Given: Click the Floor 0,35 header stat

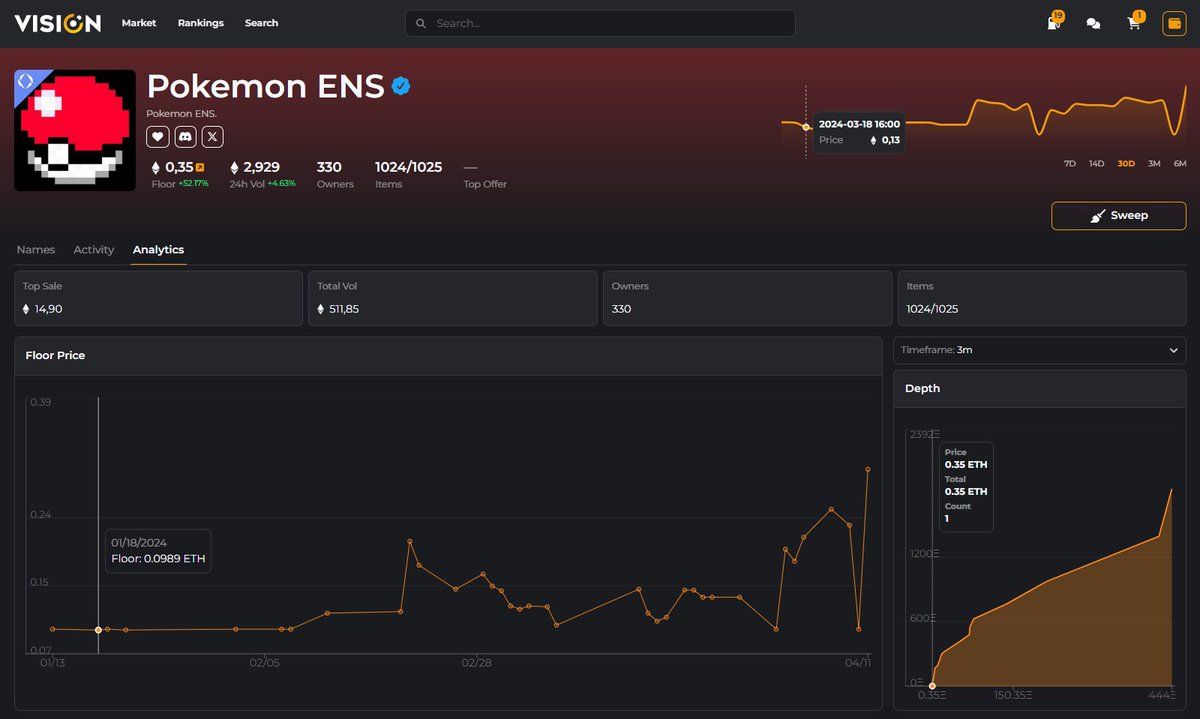Looking at the screenshot, I should 180,174.
